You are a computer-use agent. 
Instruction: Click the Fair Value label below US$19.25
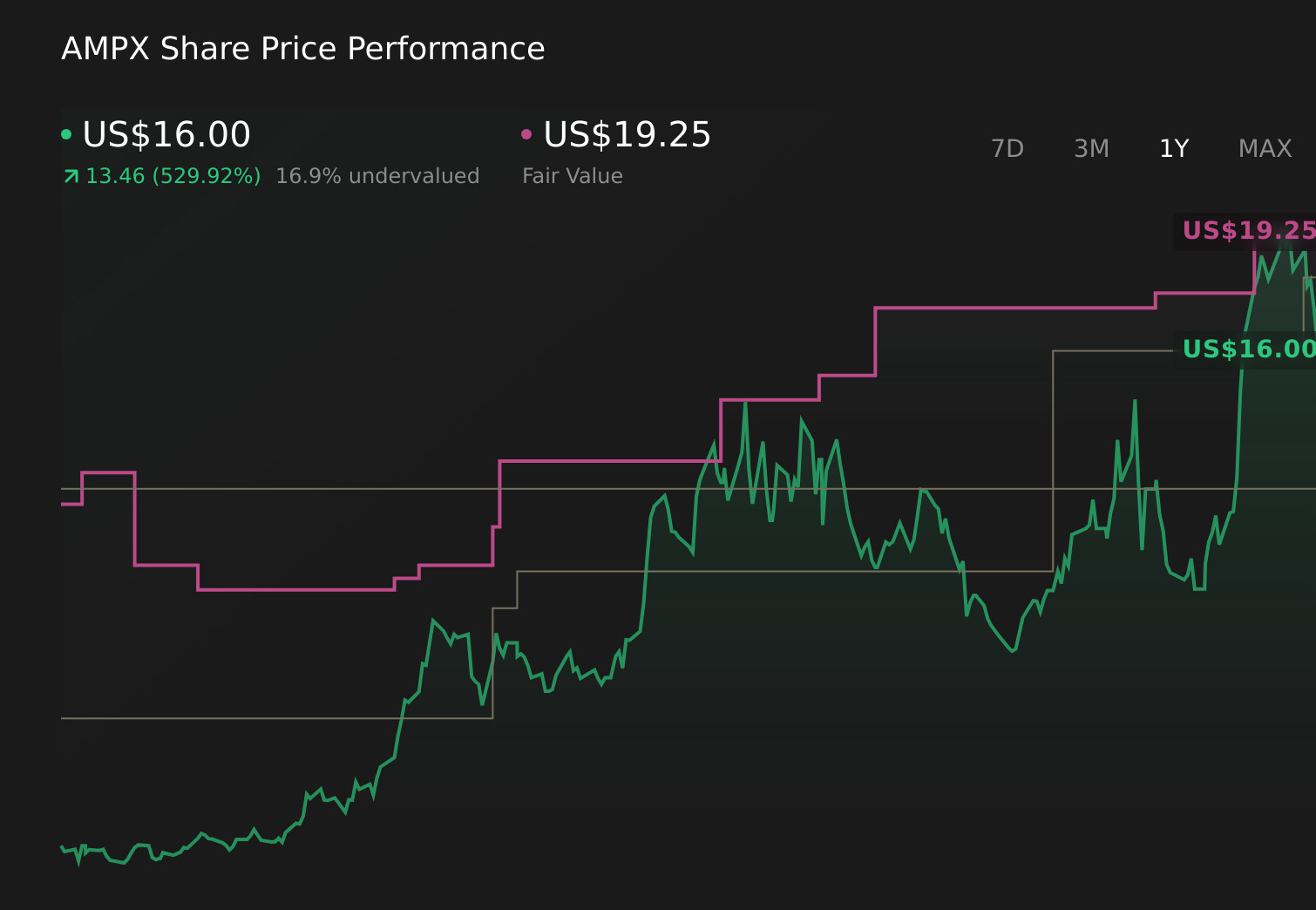(573, 175)
